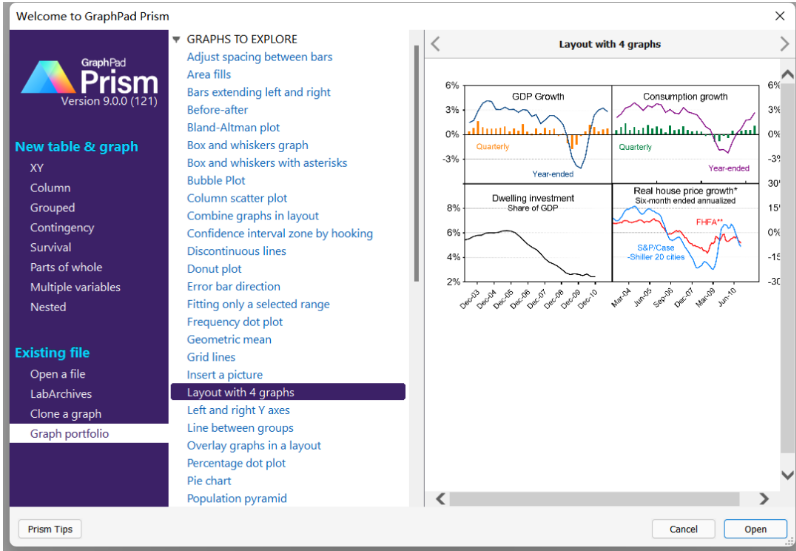
Task: Select Frequency dot plot example
Action: coord(235,322)
